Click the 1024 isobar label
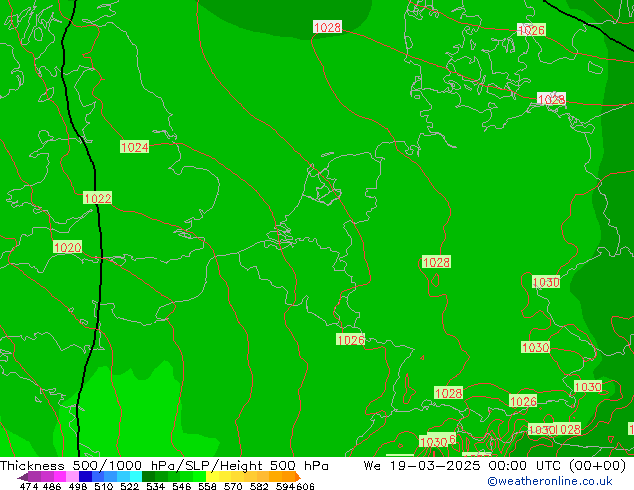 (x=135, y=147)
